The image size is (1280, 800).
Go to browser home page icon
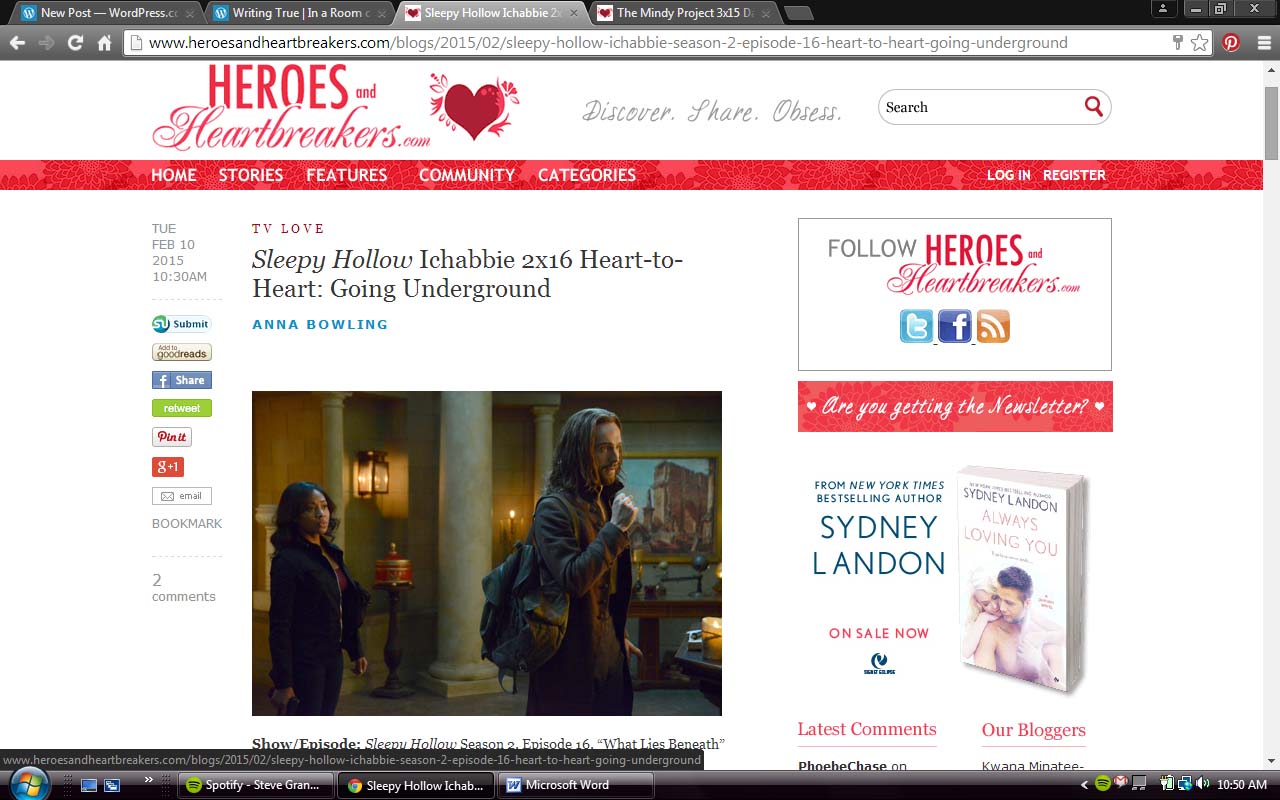tap(104, 43)
